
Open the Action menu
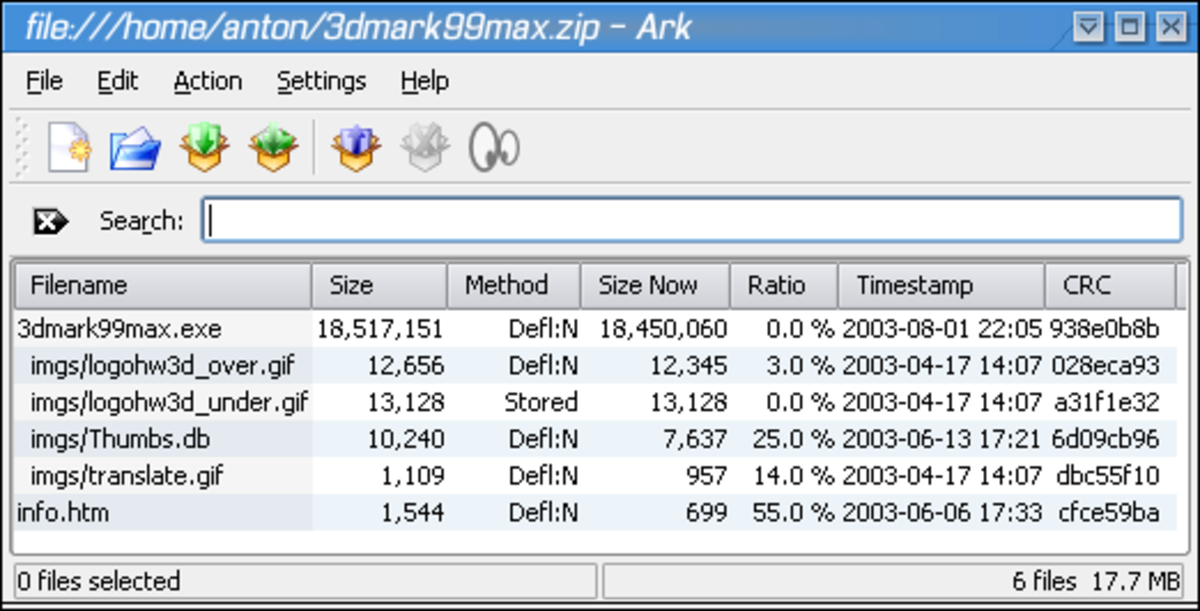[x=208, y=81]
